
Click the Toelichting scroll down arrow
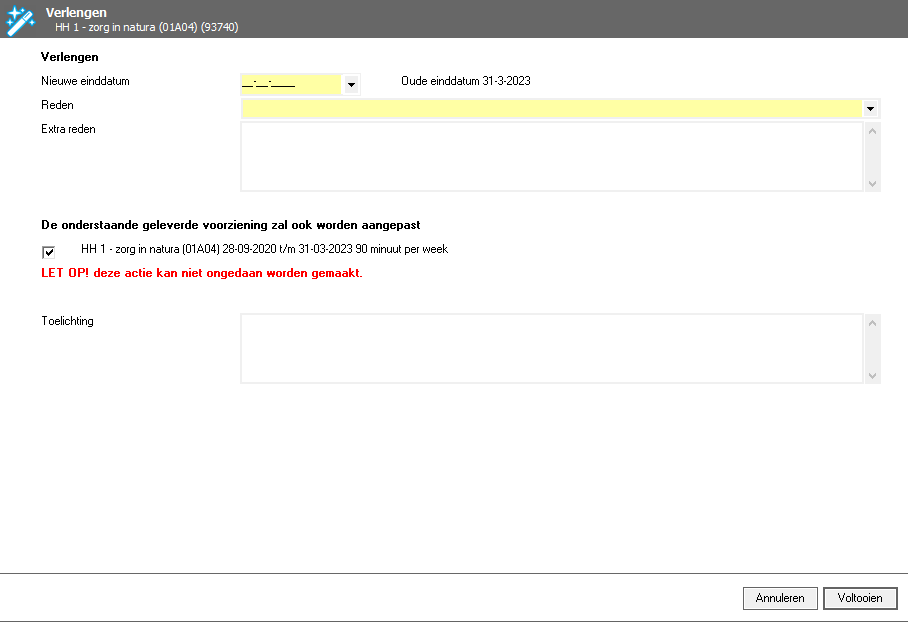(872, 375)
